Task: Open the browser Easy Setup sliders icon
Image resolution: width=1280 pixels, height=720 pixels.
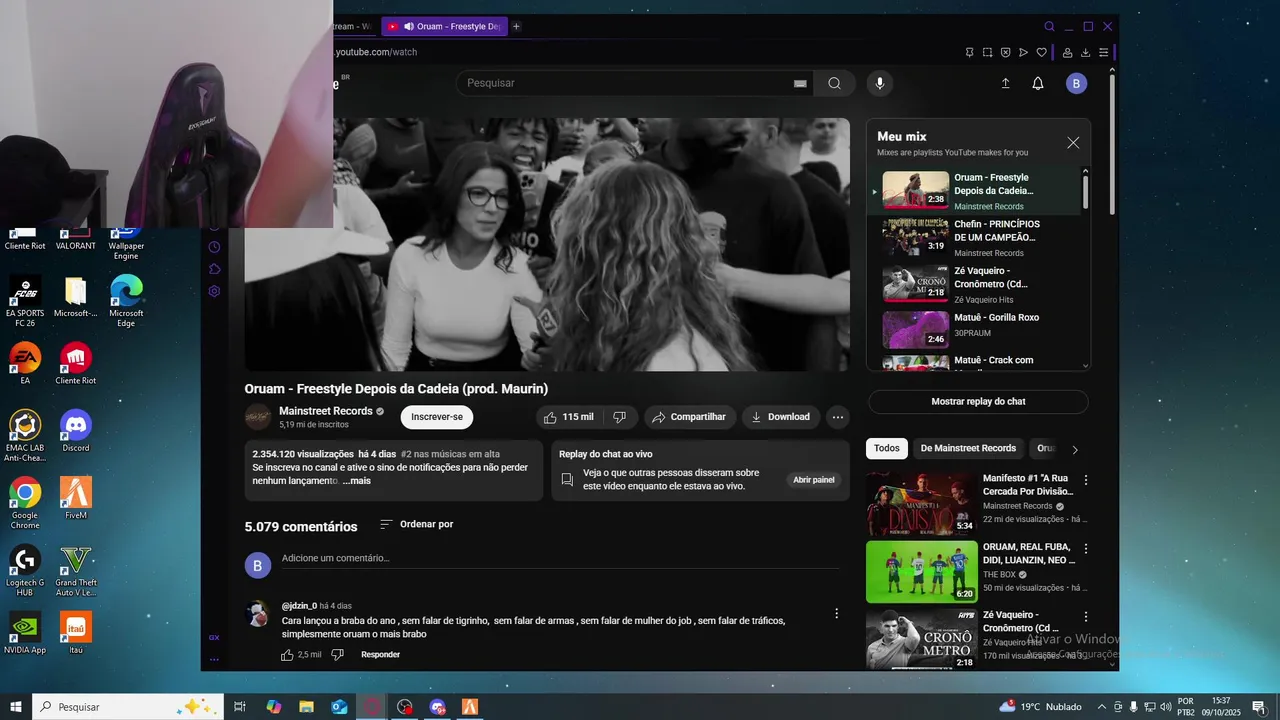Action: (x=1103, y=52)
